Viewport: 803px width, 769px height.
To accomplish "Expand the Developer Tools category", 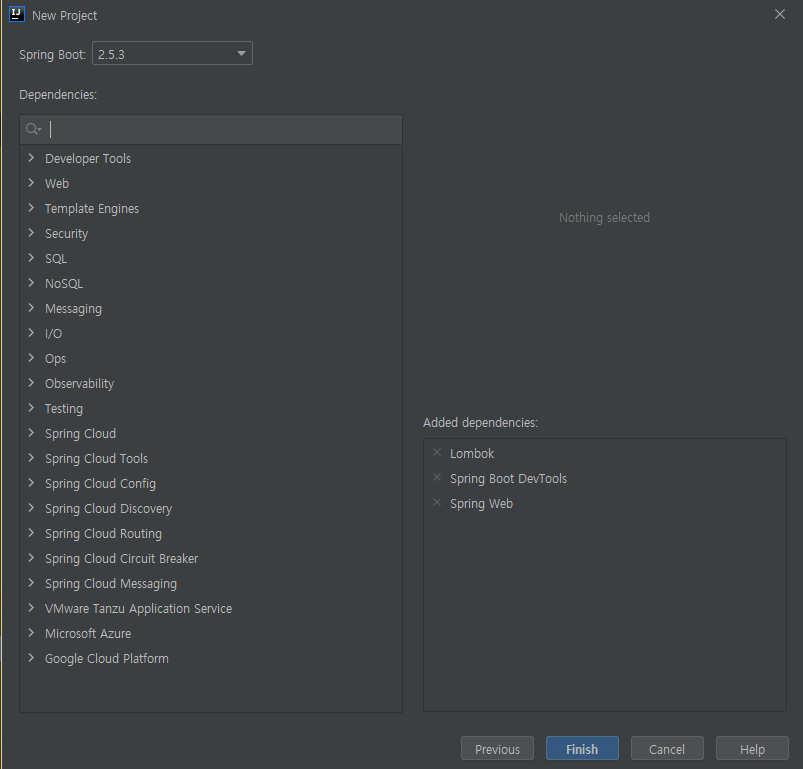I will 31,158.
